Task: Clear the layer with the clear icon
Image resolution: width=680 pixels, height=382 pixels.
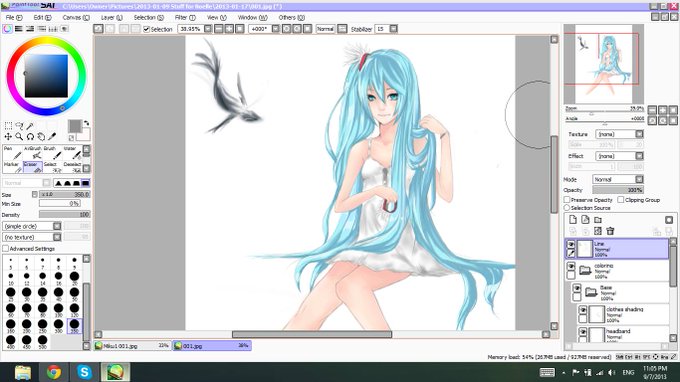Action: tap(598, 231)
